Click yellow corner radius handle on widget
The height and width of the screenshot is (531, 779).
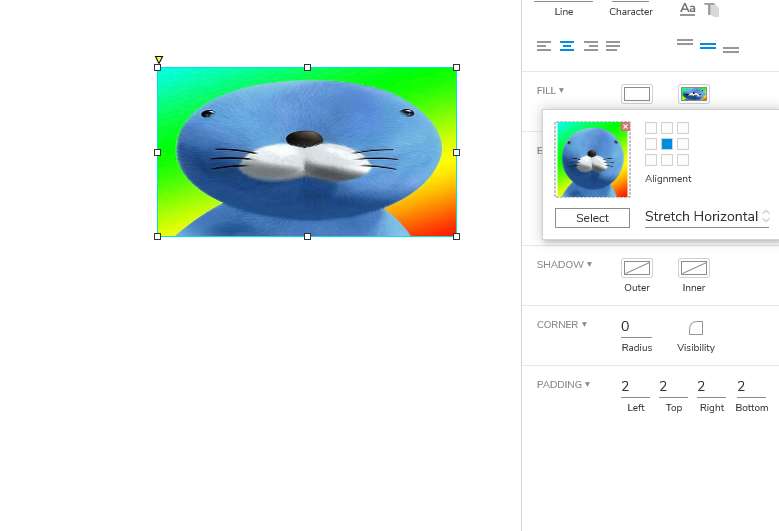coord(158,60)
